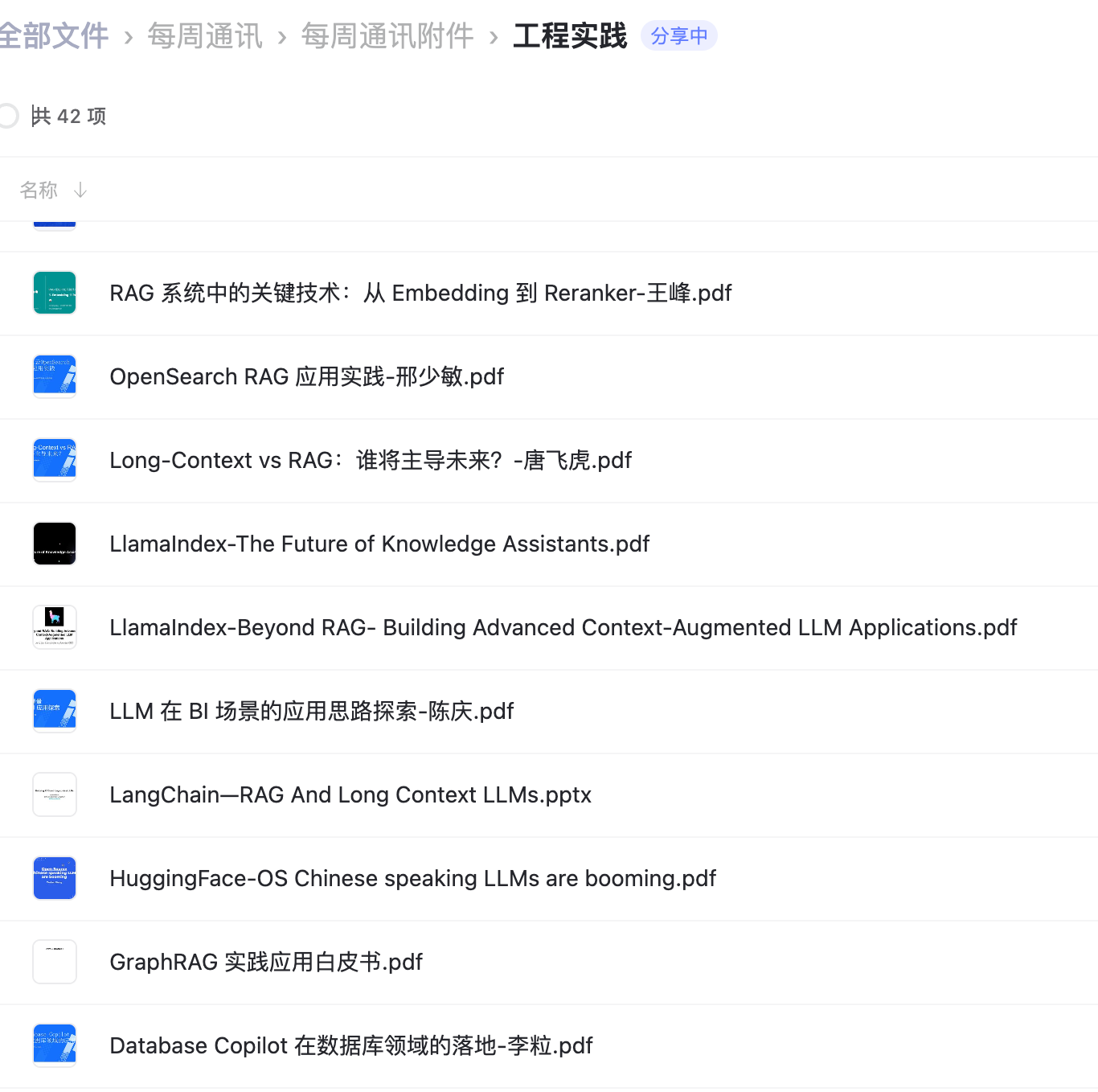The image size is (1098, 1092).
Task: Click the sort direction arrow next to 名称
Action: [x=80, y=191]
